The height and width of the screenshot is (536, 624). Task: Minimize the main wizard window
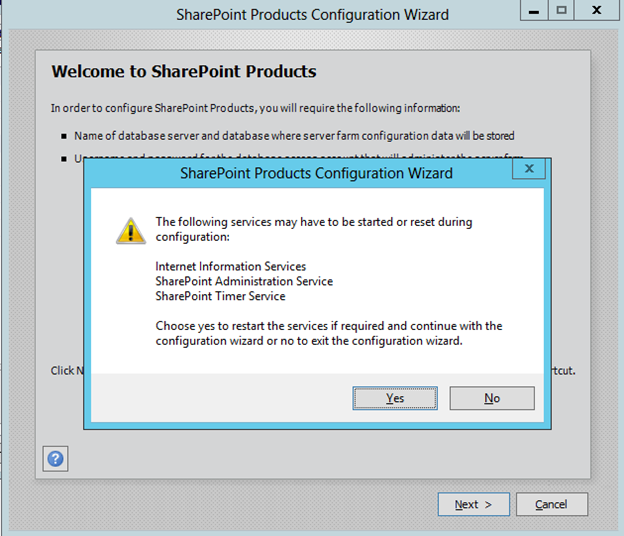pyautogui.click(x=534, y=10)
